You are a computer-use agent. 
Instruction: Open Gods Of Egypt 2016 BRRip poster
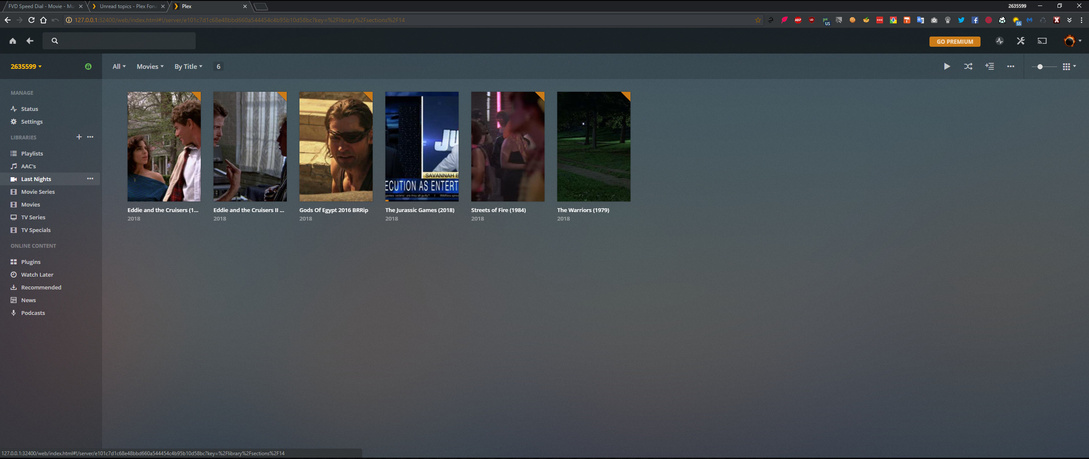336,147
